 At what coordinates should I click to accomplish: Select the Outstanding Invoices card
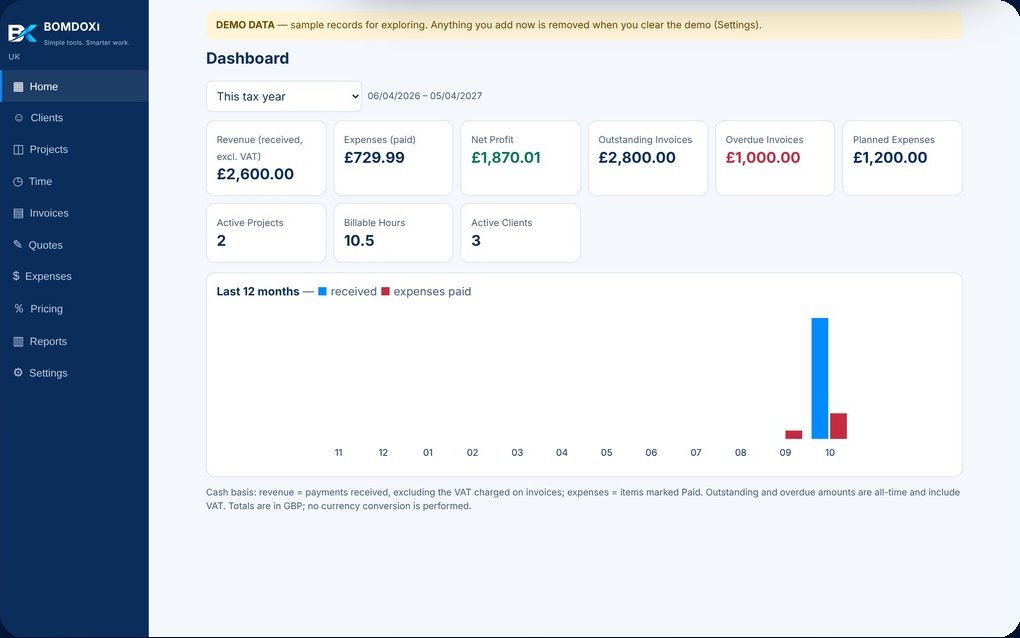pos(648,158)
